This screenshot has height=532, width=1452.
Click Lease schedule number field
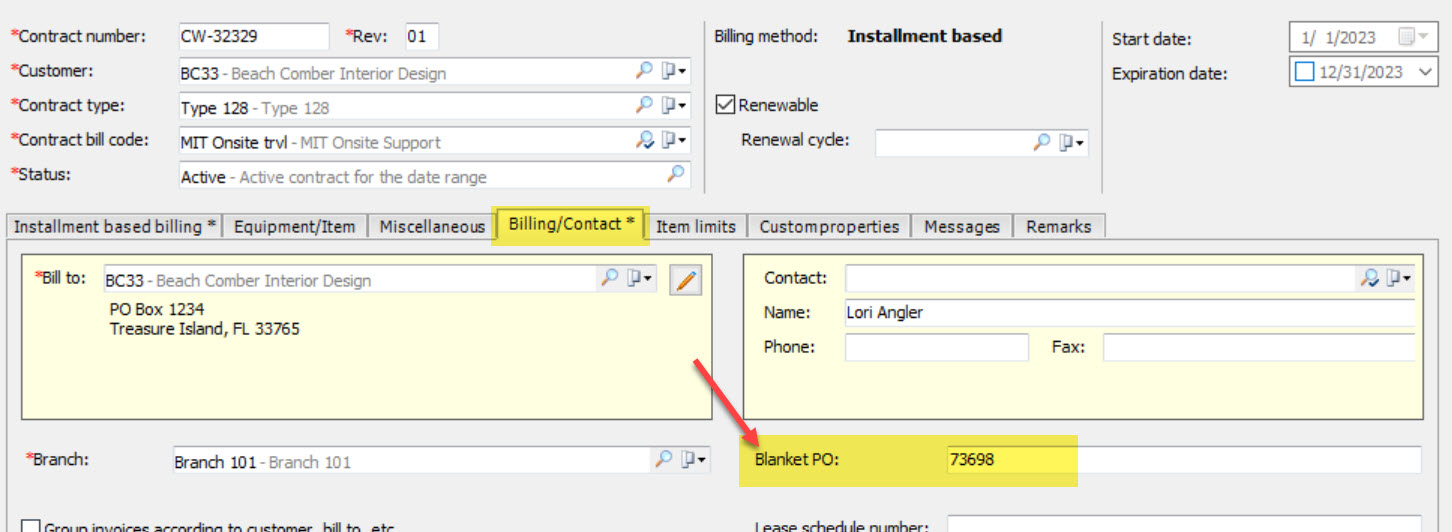click(1183, 525)
